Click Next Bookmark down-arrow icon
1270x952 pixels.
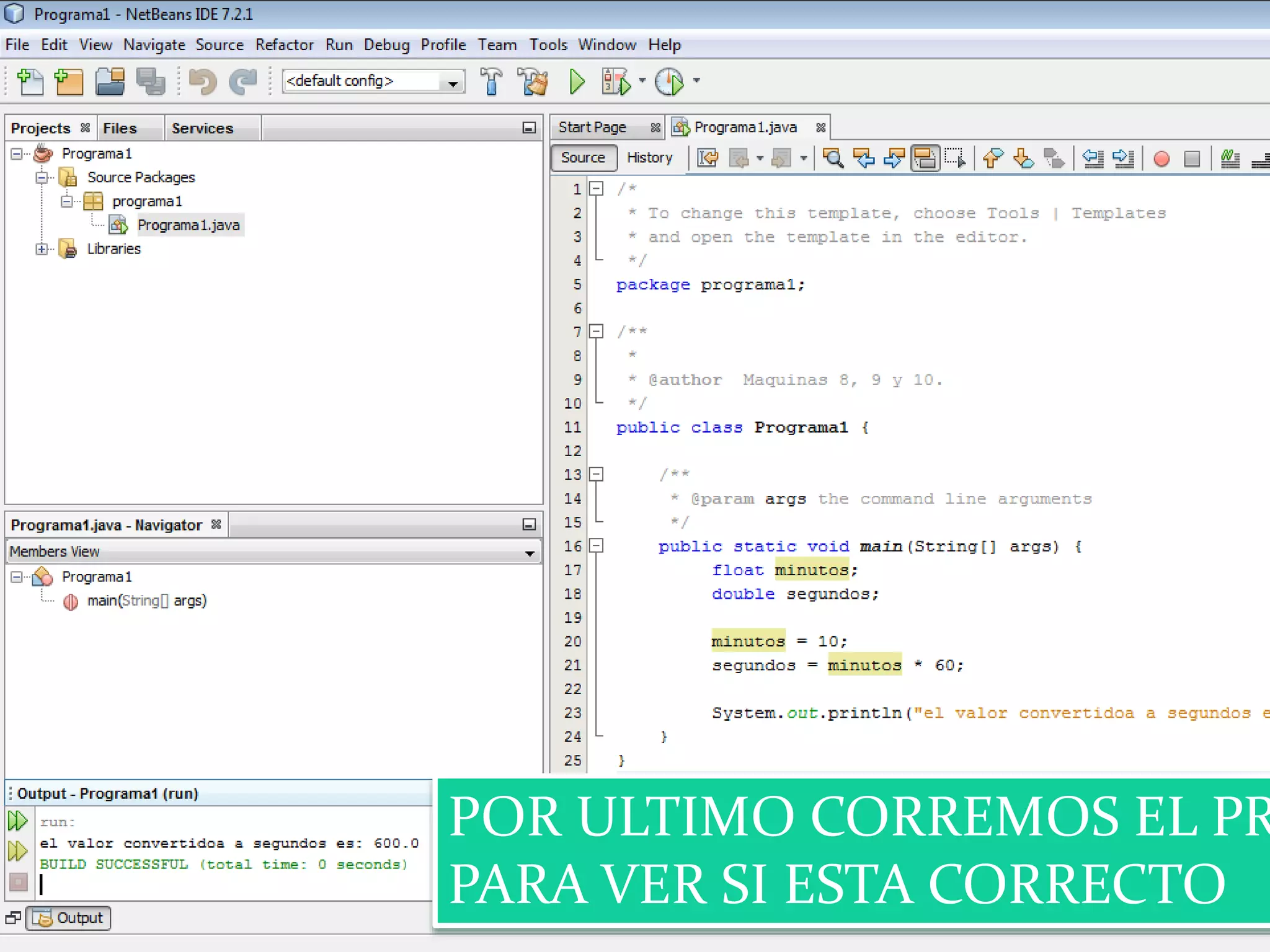(1023, 159)
